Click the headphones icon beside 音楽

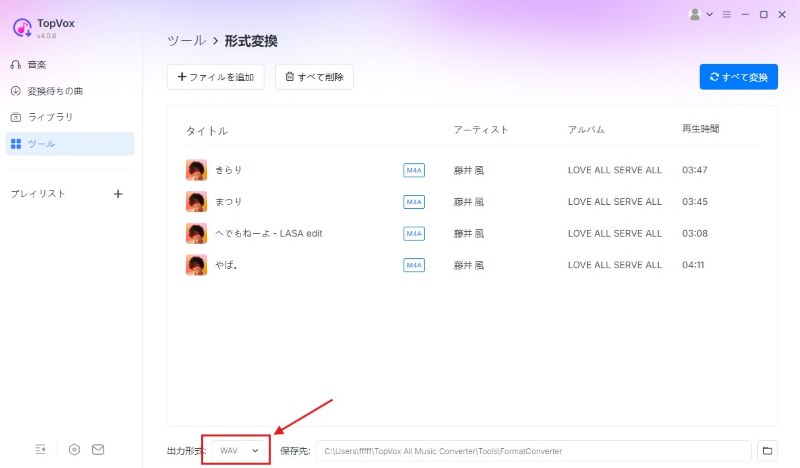click(16, 65)
